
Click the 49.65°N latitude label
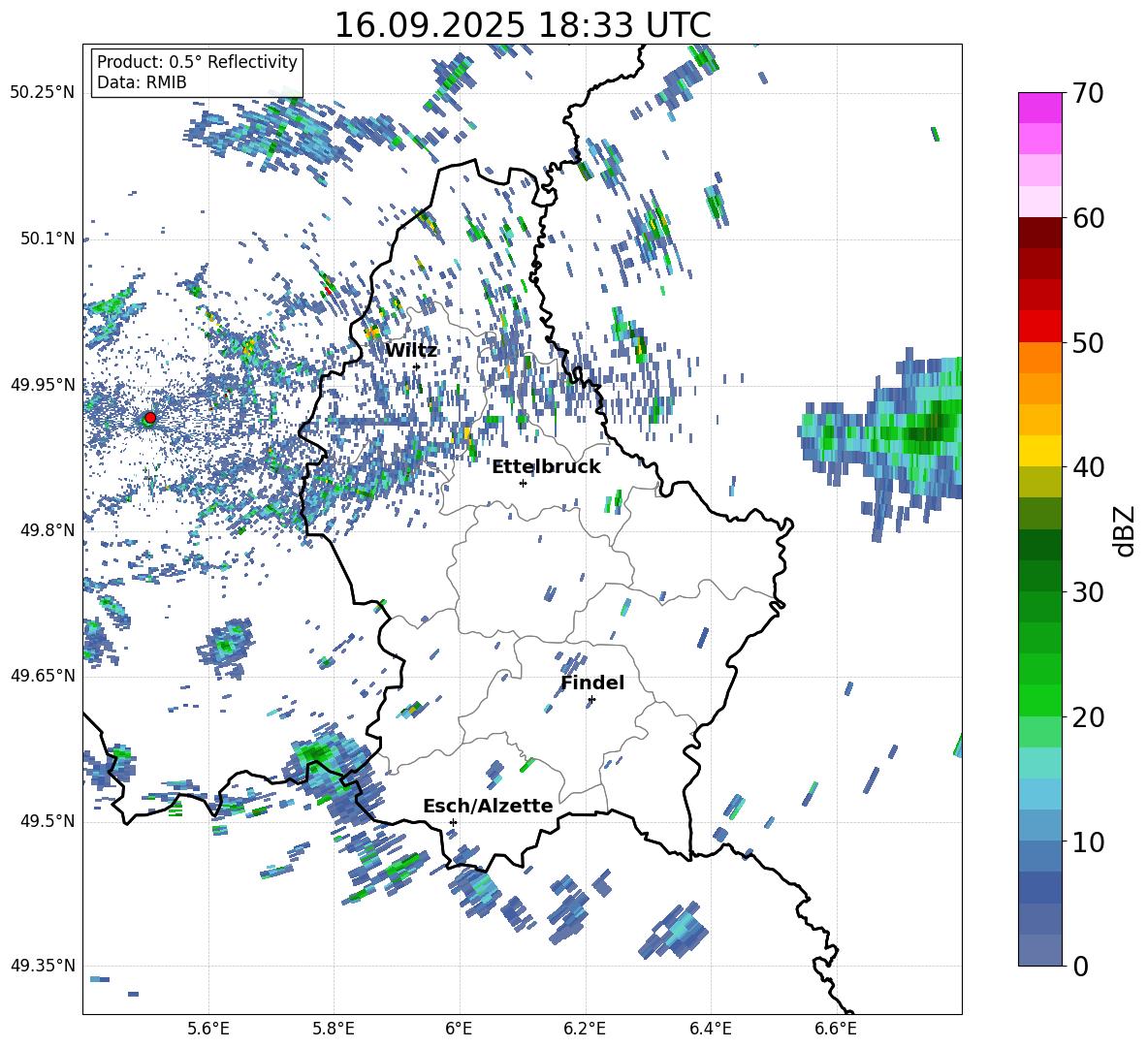[43, 676]
